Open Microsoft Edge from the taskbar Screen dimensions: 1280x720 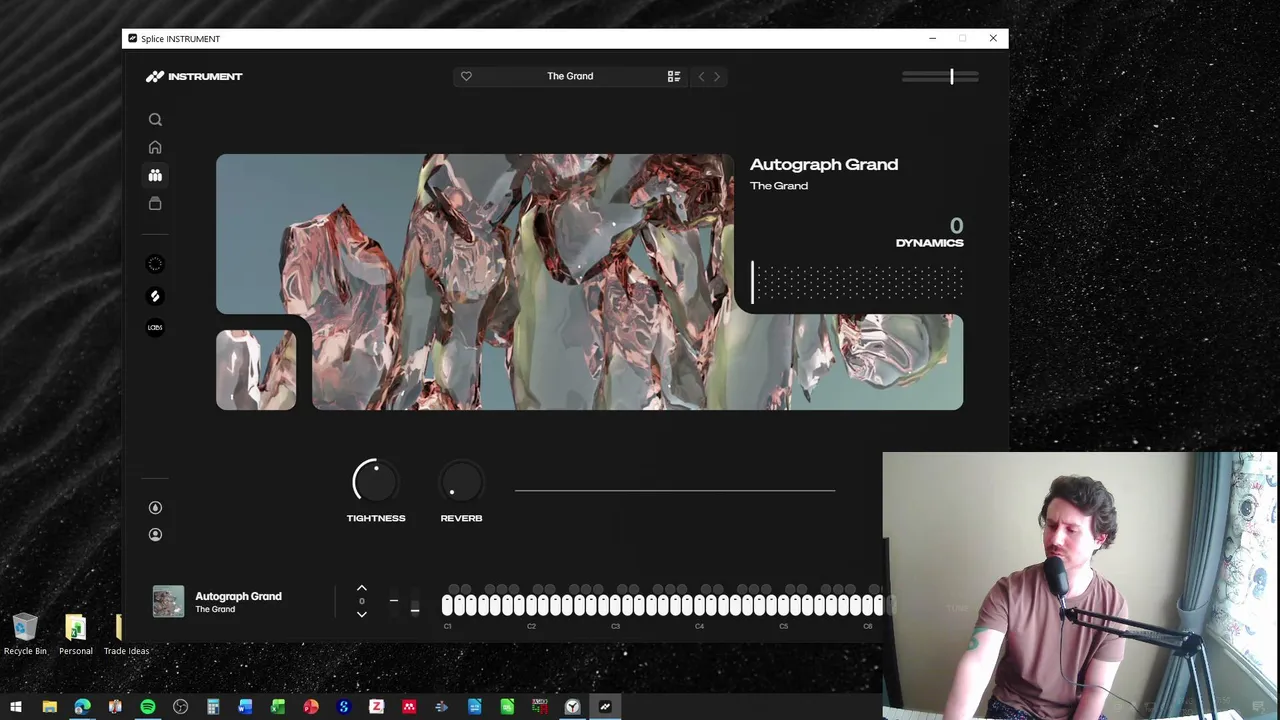click(x=82, y=707)
